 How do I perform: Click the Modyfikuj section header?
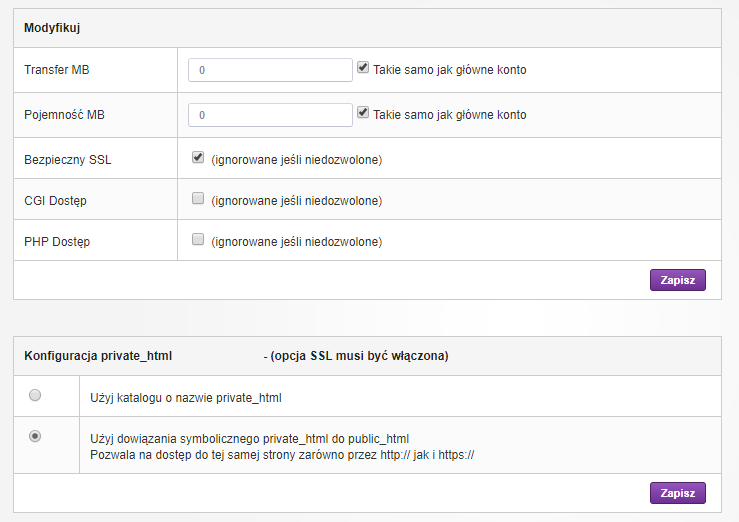(53, 28)
